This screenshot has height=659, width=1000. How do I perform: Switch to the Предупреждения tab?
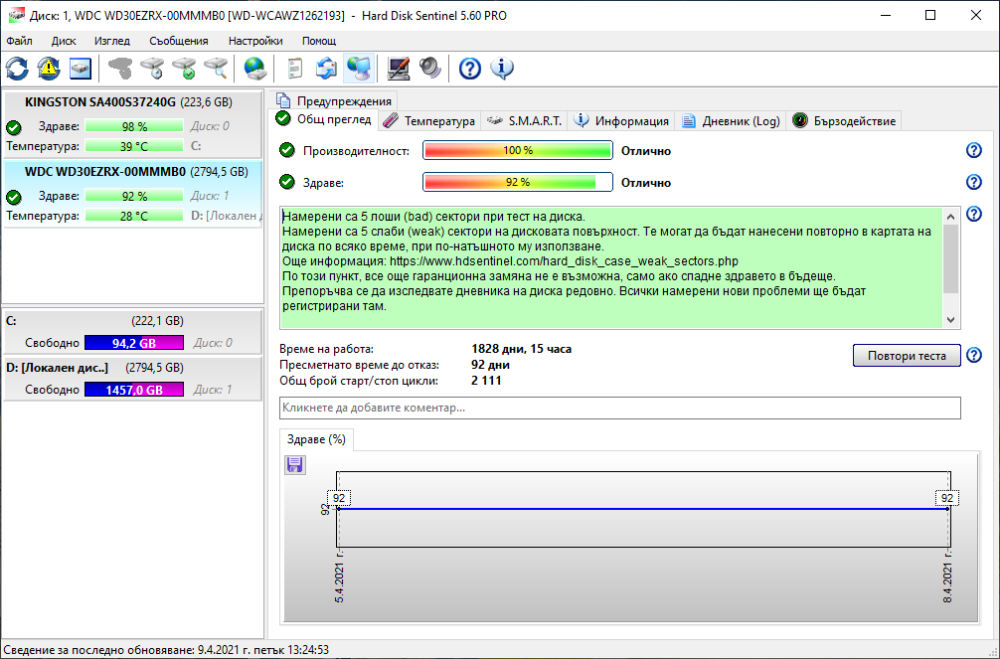pos(334,101)
